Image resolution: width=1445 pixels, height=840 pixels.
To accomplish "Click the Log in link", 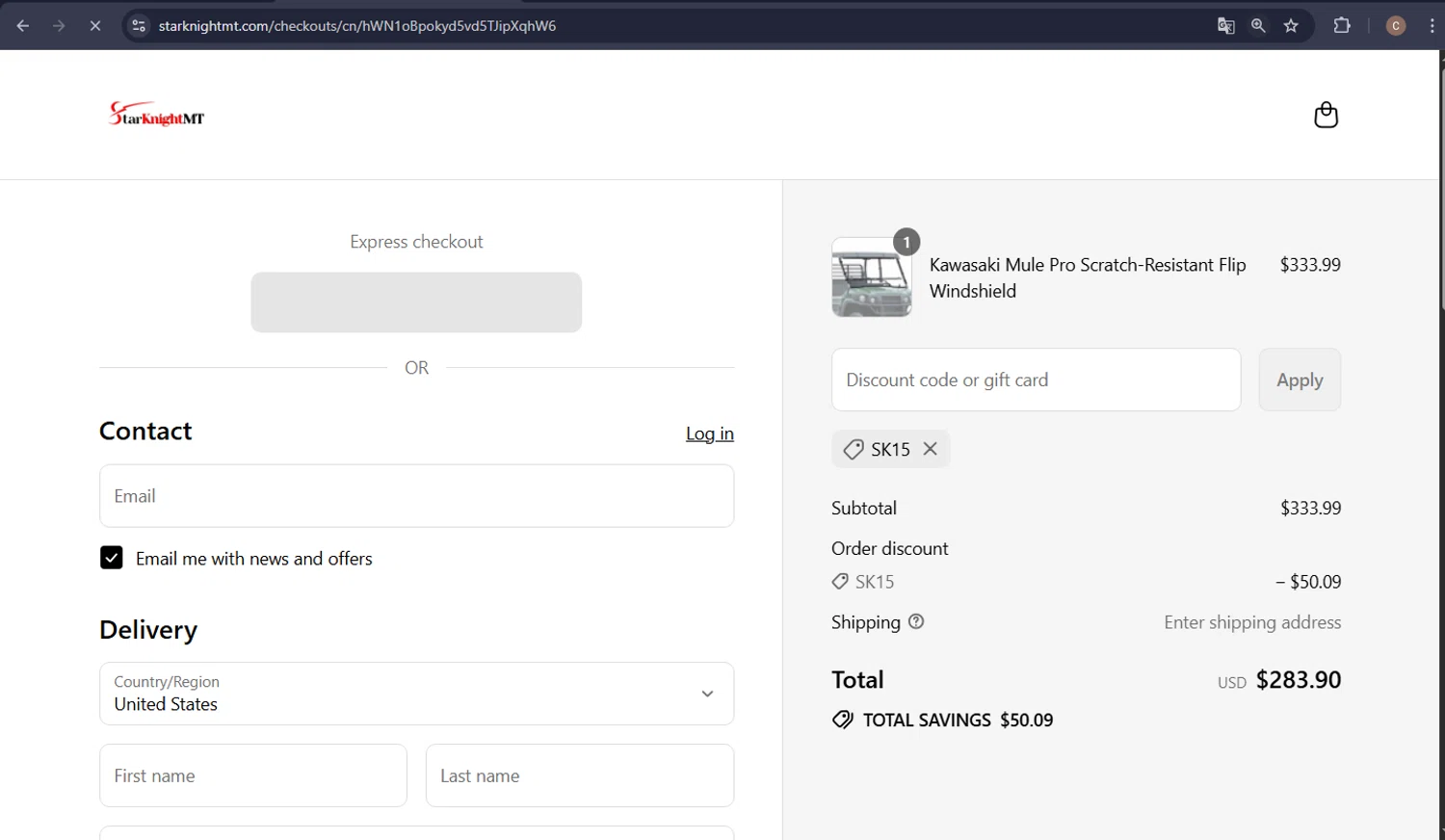I will point(710,433).
